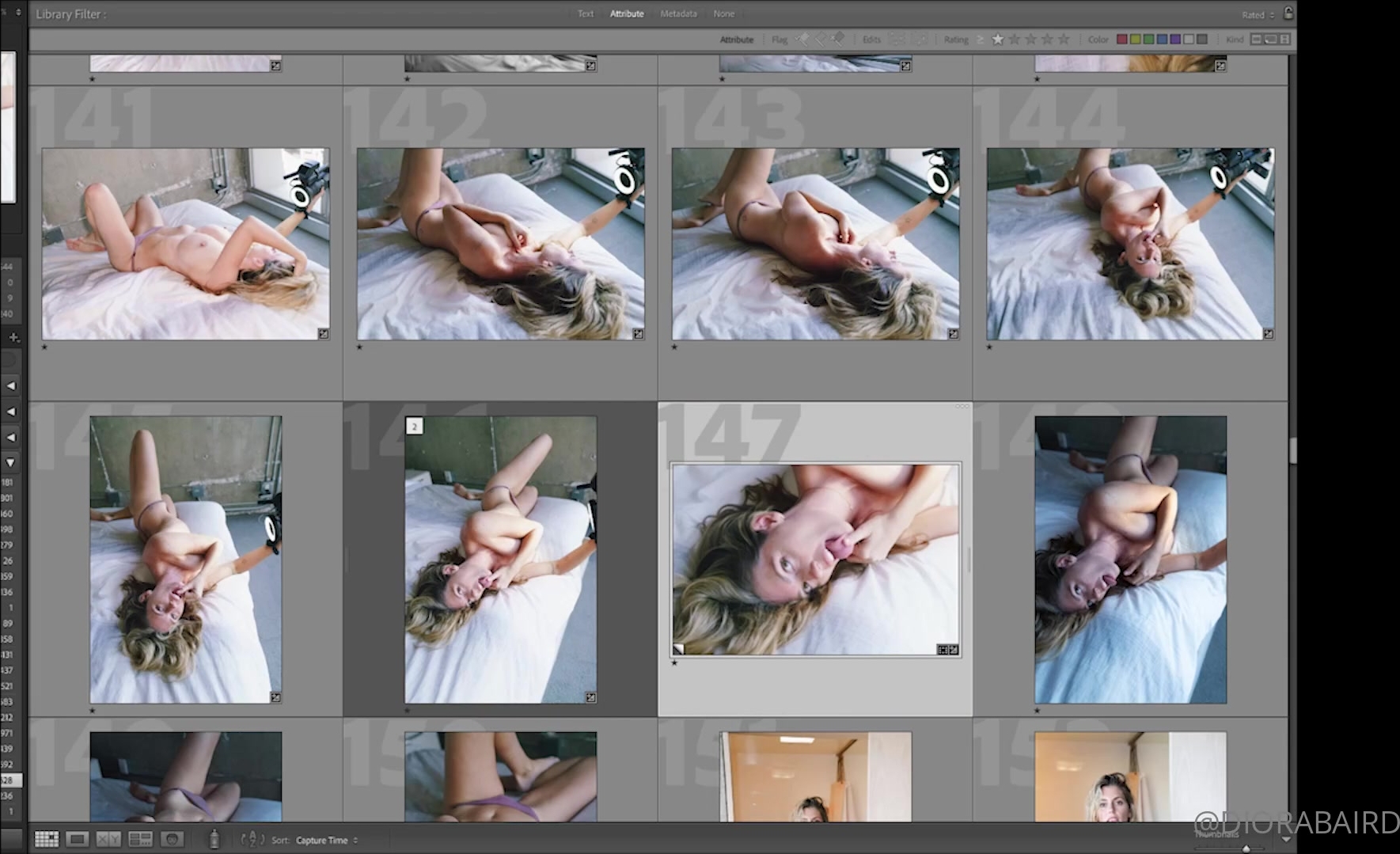Switch to Grid view in toolbar
Image resolution: width=1400 pixels, height=854 pixels.
tap(47, 839)
